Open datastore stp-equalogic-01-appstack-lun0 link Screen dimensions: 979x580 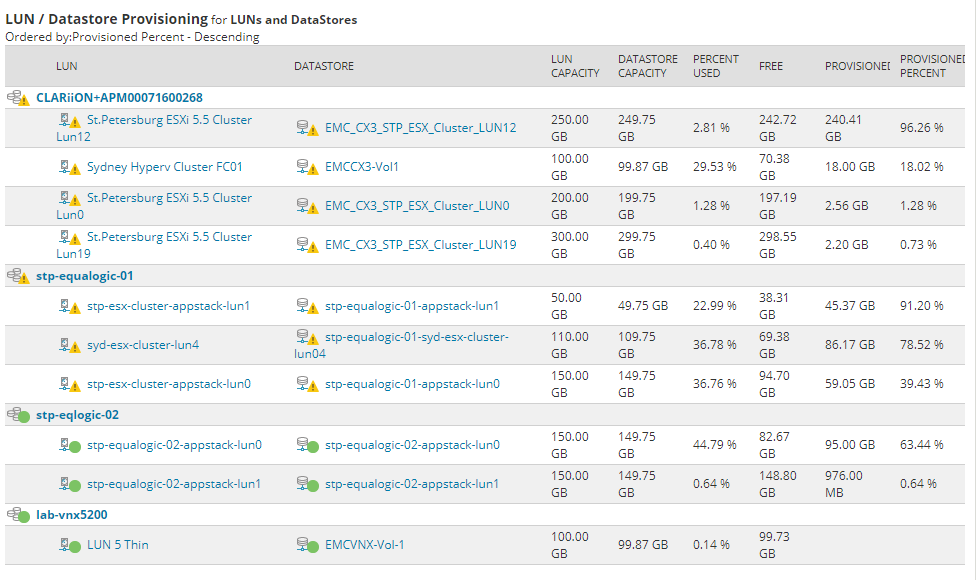point(412,384)
